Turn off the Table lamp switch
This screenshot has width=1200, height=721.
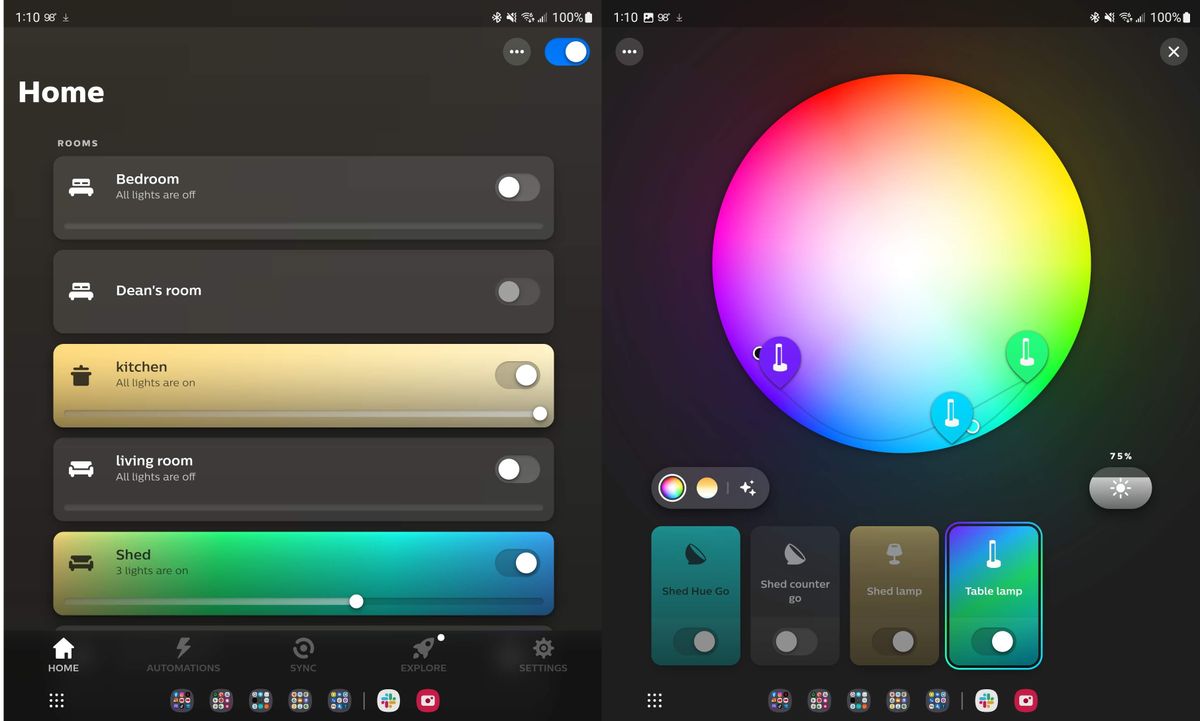click(994, 641)
